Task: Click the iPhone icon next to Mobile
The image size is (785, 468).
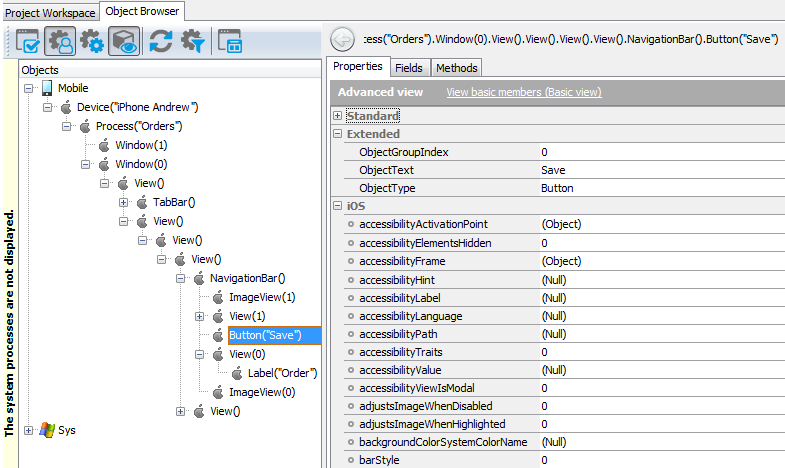Action: point(47,88)
